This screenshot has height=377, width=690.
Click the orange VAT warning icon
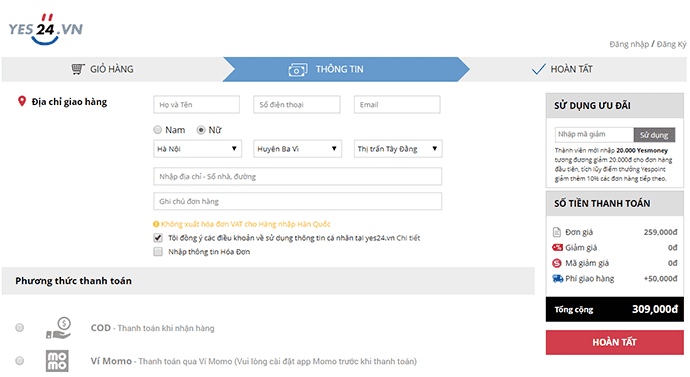click(156, 224)
